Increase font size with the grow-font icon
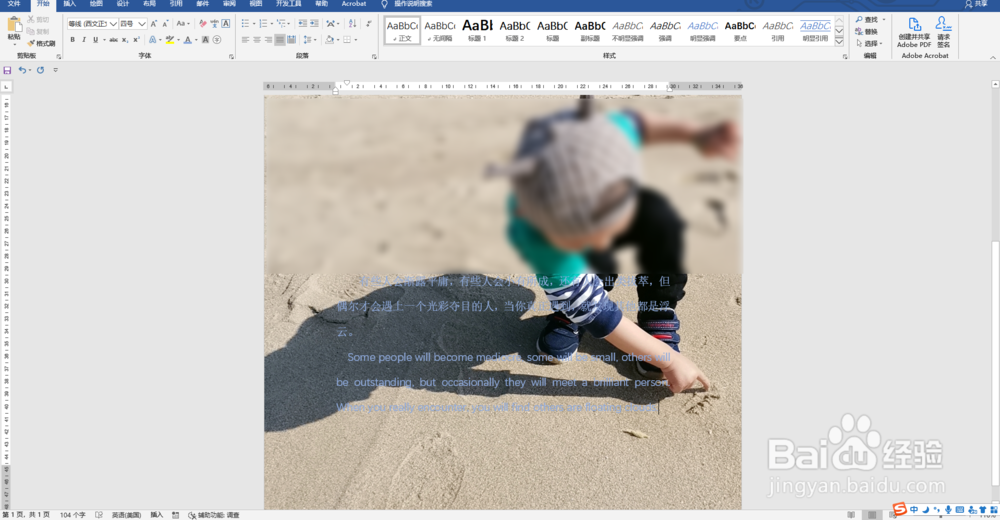Image resolution: width=1000 pixels, height=520 pixels. (x=154, y=24)
